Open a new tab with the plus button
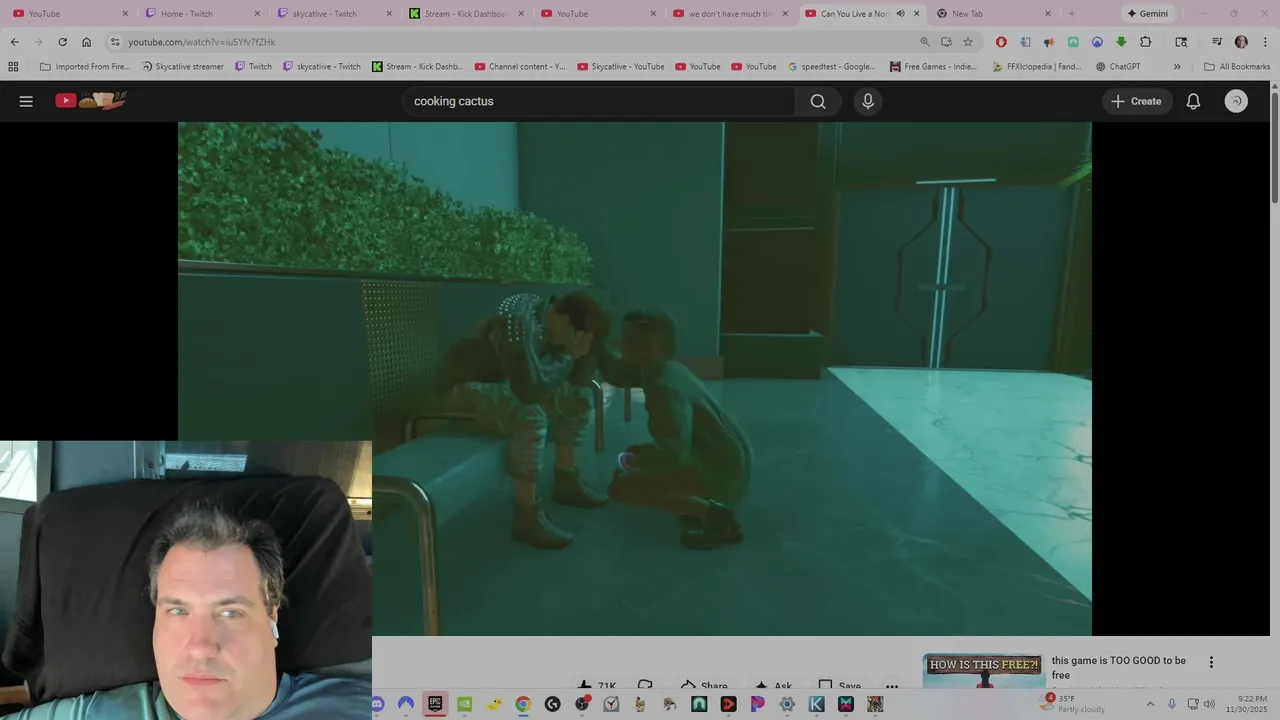Viewport: 1280px width, 720px height. pos(1072,14)
